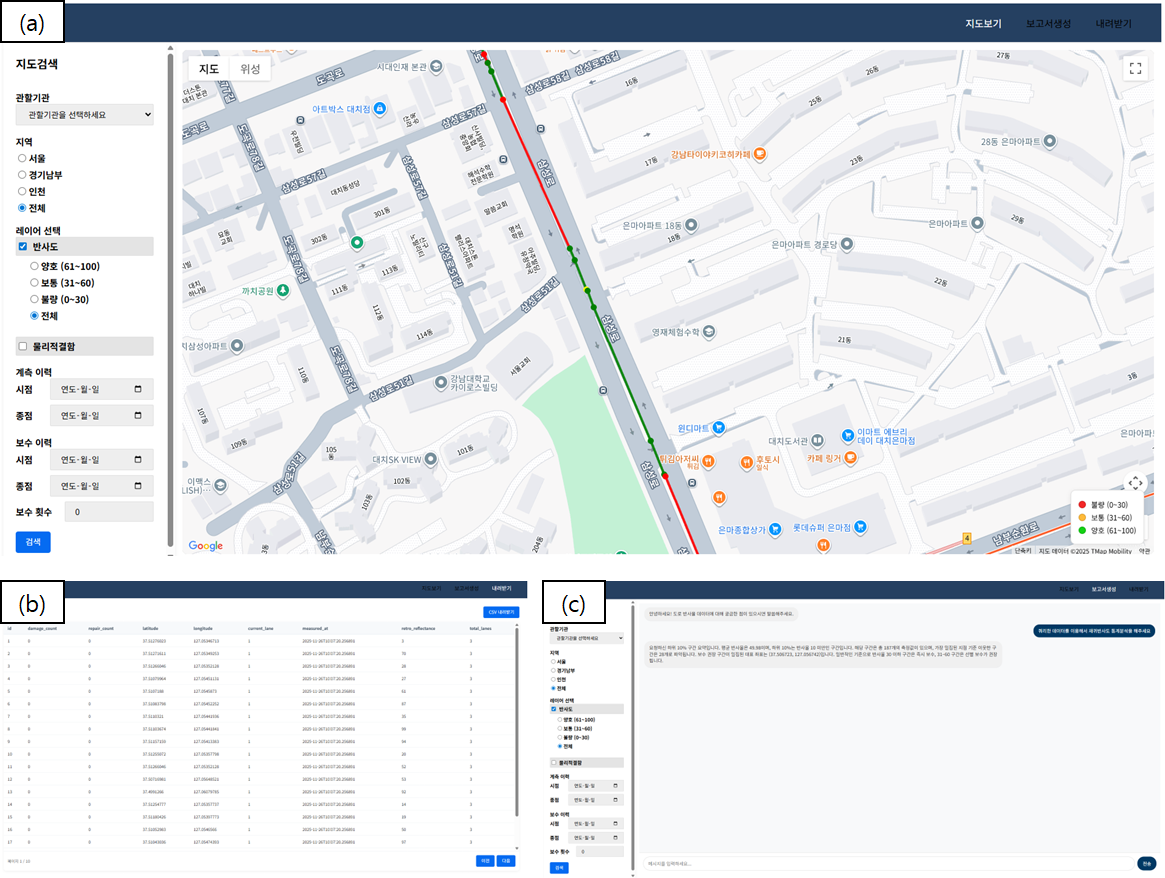The image size is (1165, 878).
Task: Open the 관할기관 dropdown in chat panel (c)
Action: [x=586, y=637]
